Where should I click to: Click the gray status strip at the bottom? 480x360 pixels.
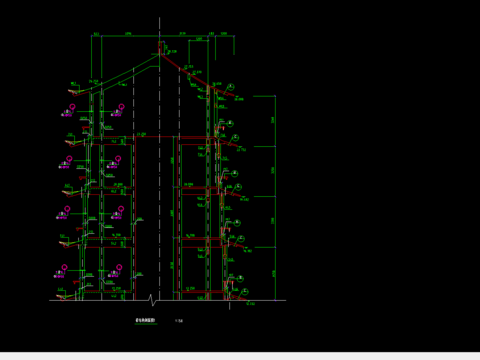[x=240, y=356]
